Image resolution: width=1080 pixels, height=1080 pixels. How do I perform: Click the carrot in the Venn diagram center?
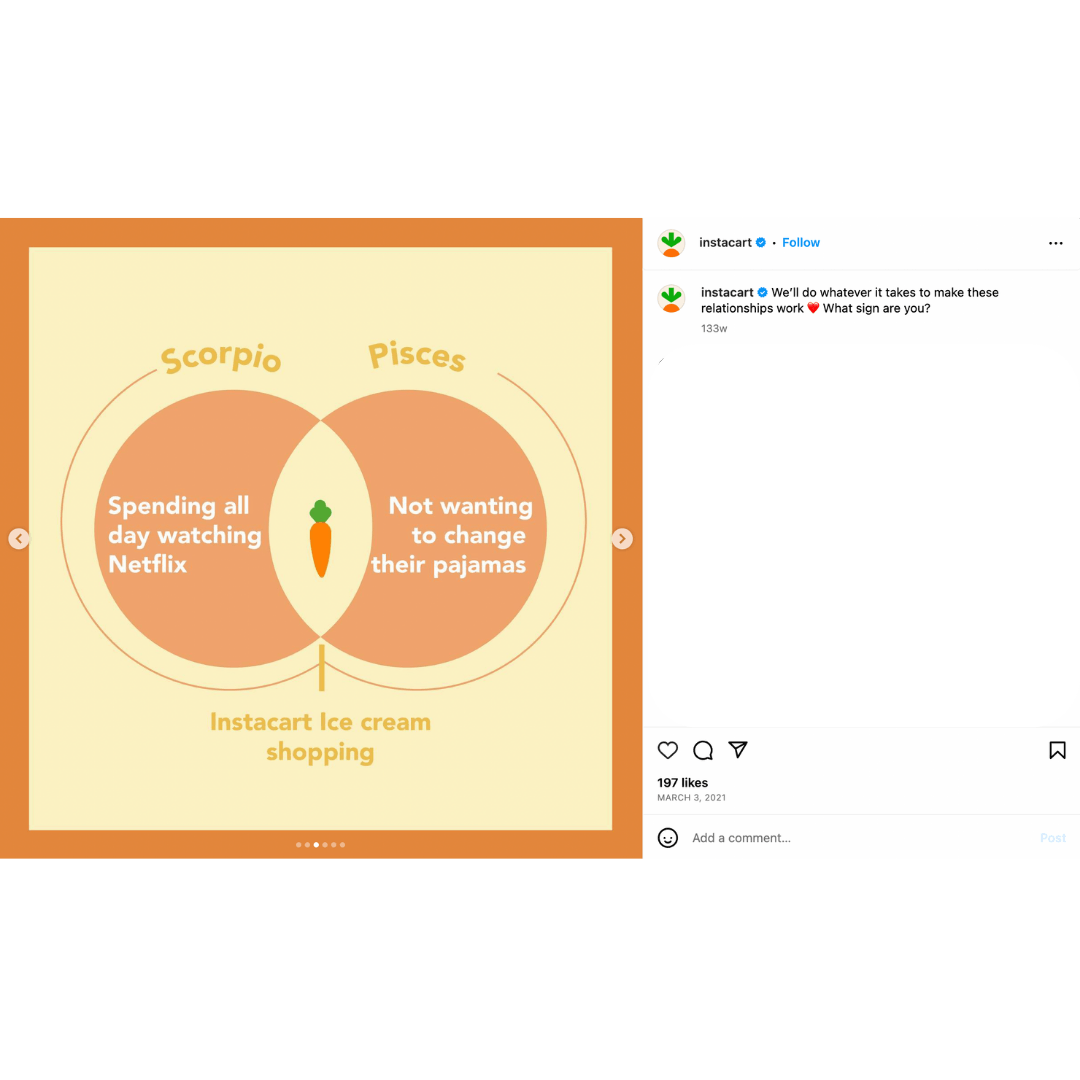click(x=320, y=539)
